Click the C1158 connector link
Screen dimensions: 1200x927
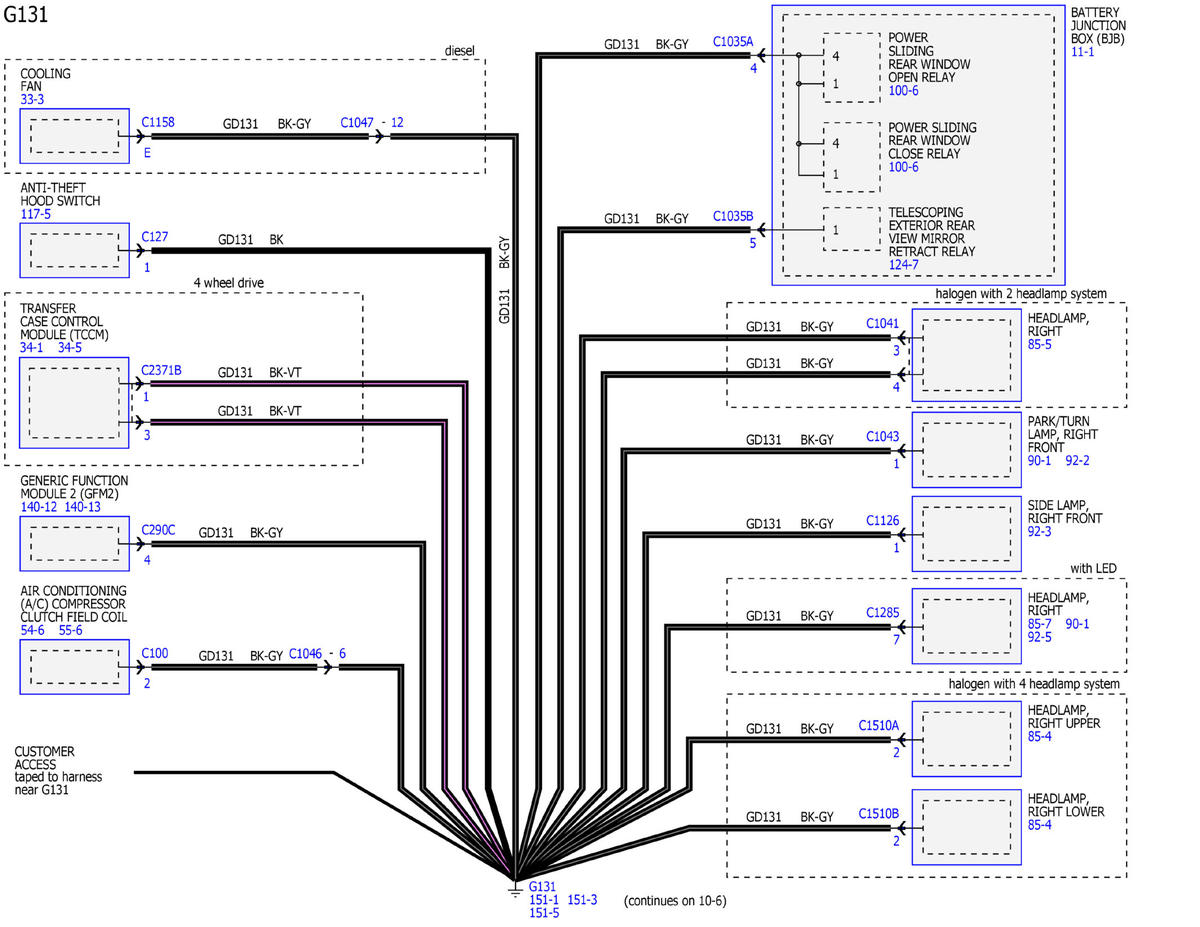click(157, 122)
